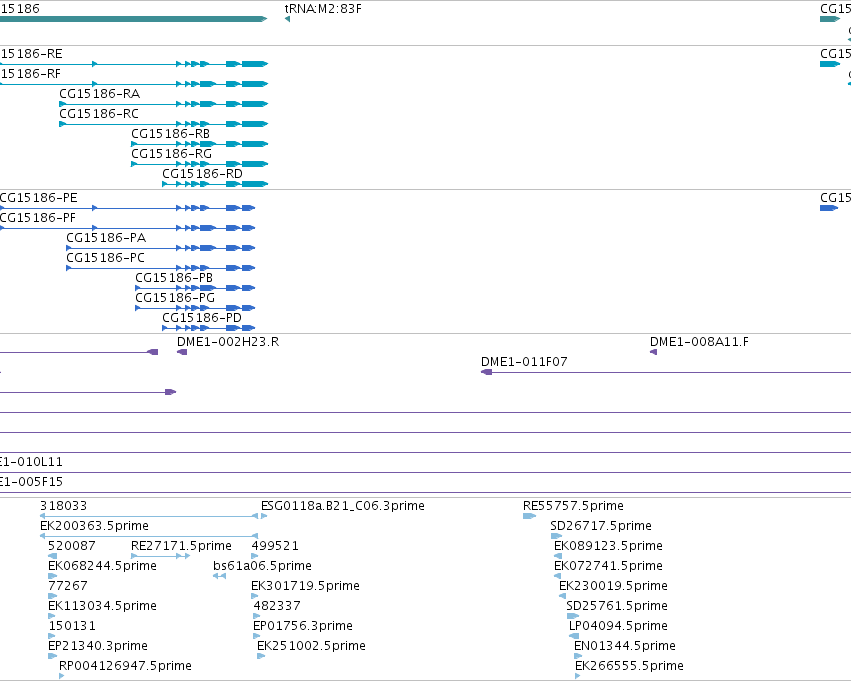The width and height of the screenshot is (851, 681).
Task: Select protein CG15186-PC label
Action: 105,258
